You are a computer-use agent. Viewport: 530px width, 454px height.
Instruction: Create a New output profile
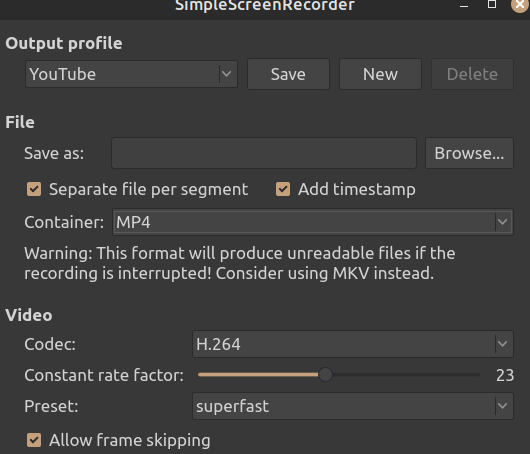tap(380, 74)
